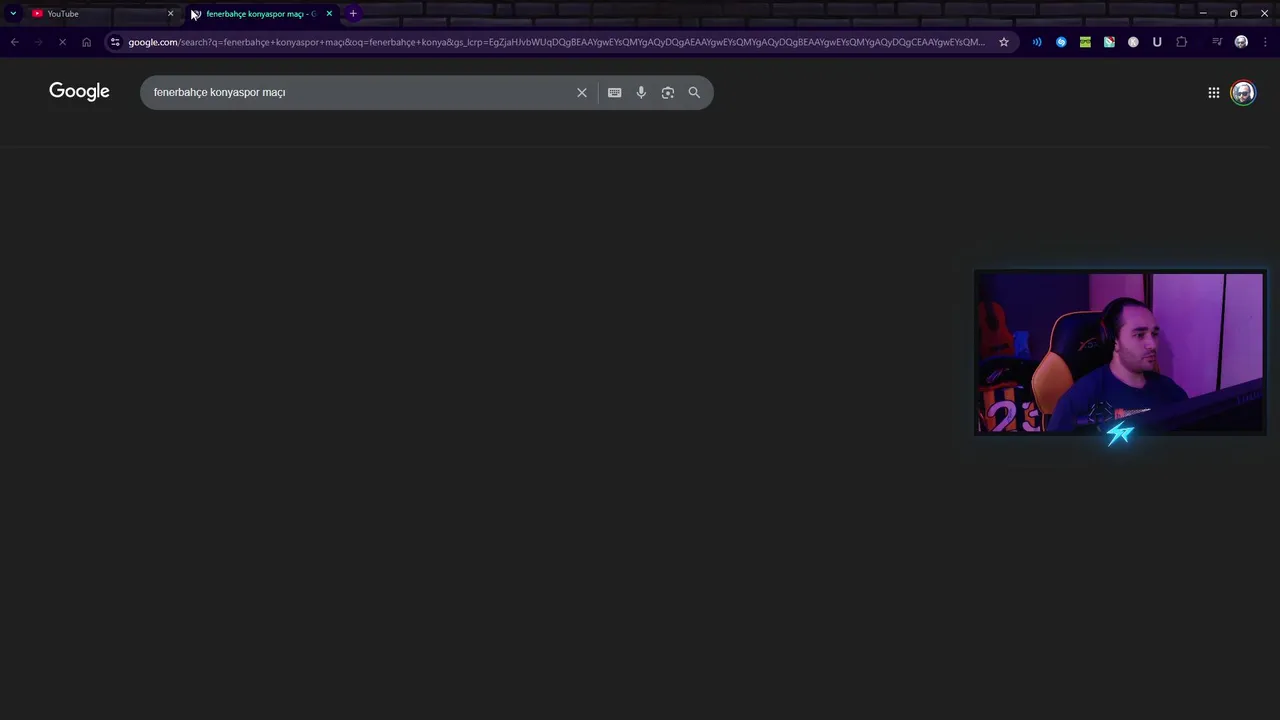Bookmark this page with the star

(x=1004, y=42)
